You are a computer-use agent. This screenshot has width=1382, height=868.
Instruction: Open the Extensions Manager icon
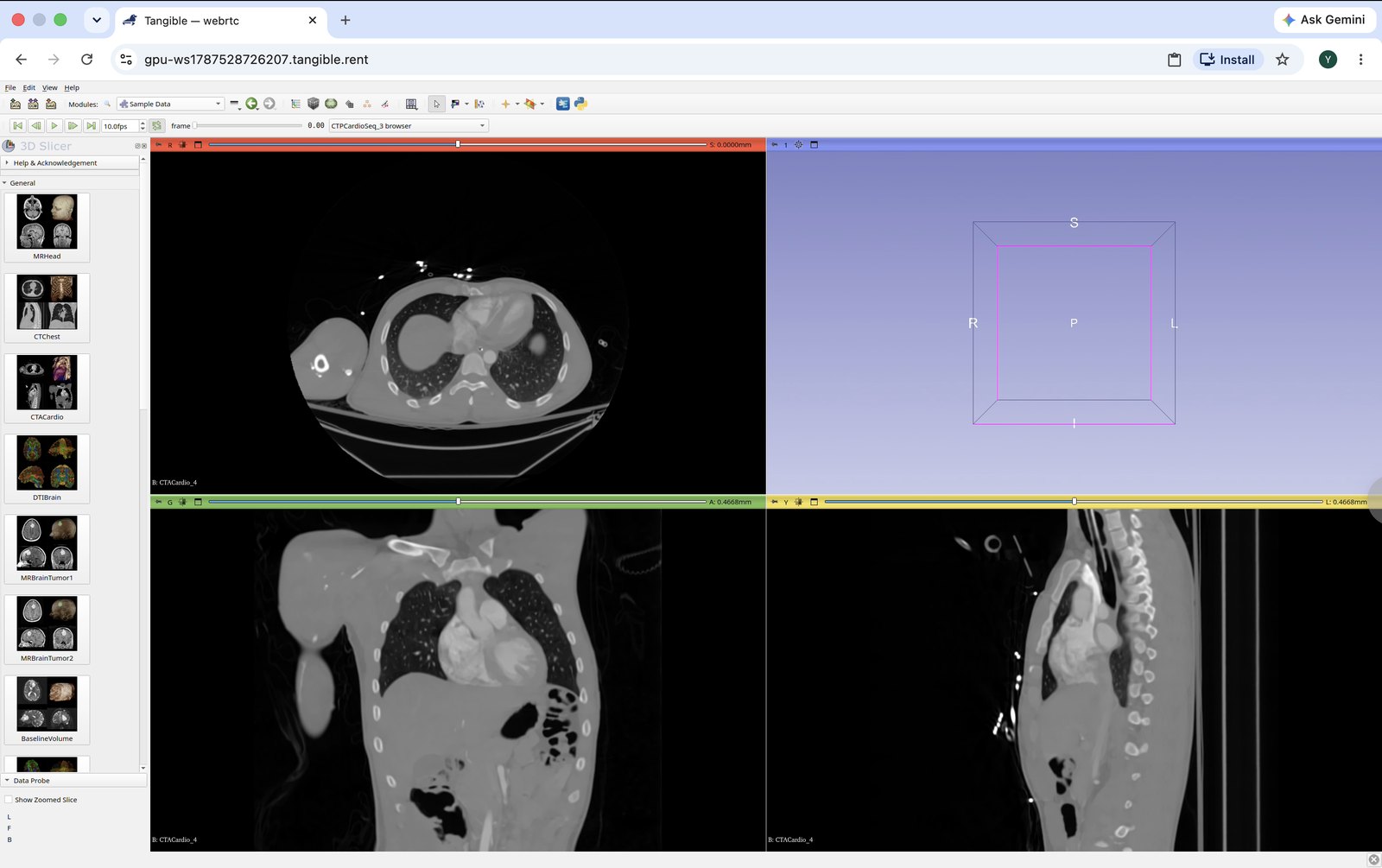point(563,104)
